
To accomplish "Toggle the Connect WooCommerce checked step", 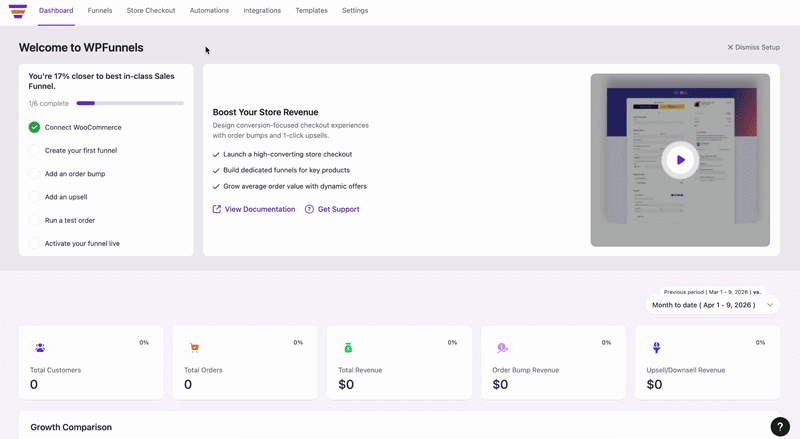I will (x=35, y=127).
